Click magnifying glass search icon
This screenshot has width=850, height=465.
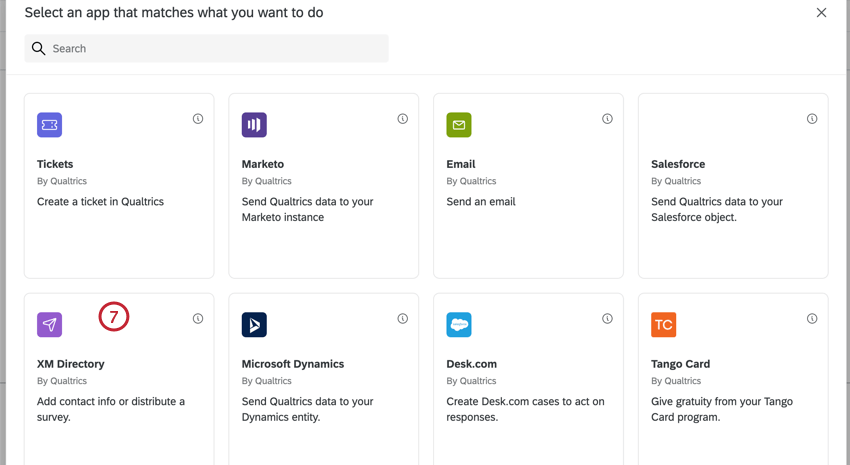pos(38,48)
